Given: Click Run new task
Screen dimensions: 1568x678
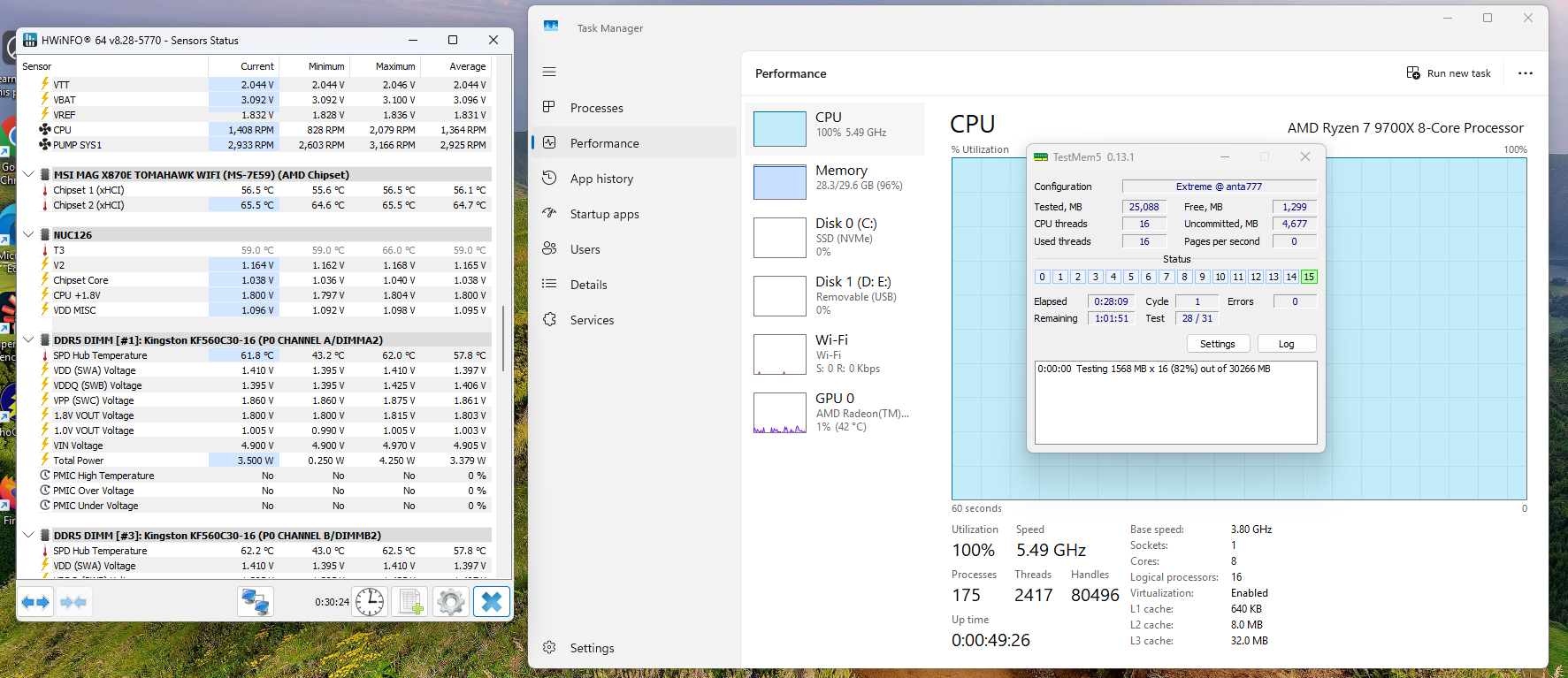Looking at the screenshot, I should [x=1449, y=73].
